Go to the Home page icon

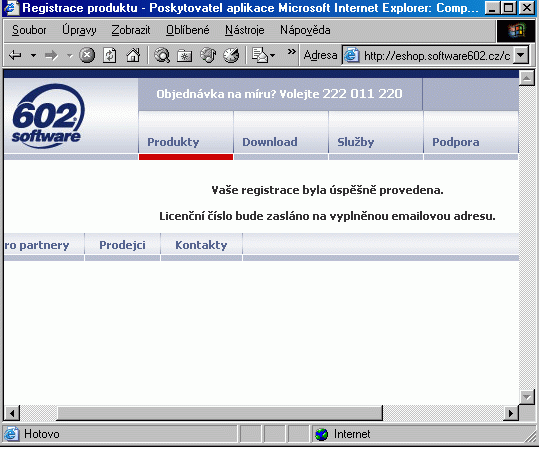(133, 55)
